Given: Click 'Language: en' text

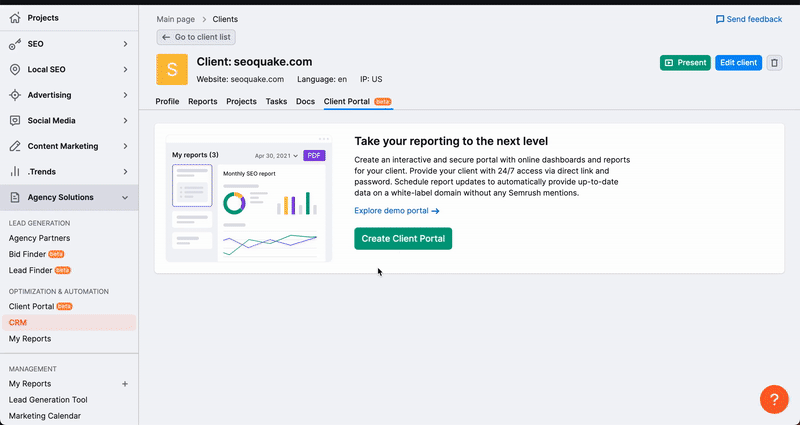Looking at the screenshot, I should pyautogui.click(x=322, y=79).
